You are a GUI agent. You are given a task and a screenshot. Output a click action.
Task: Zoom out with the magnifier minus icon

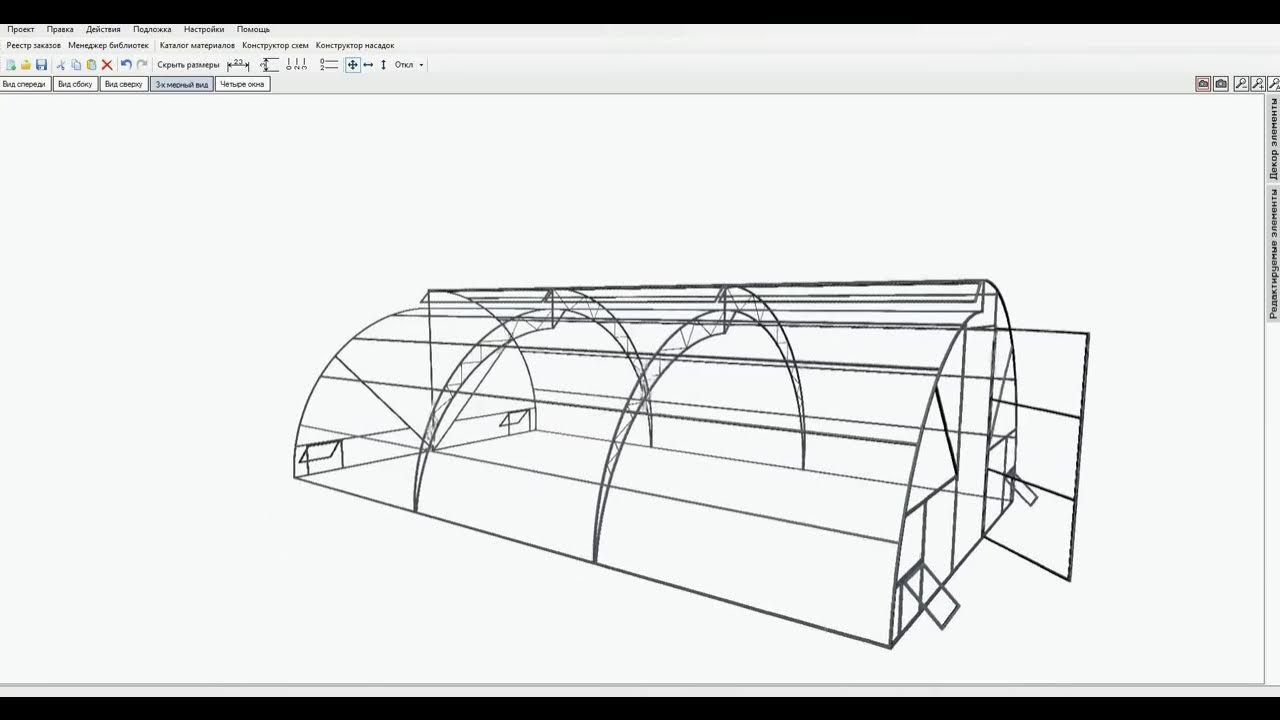coord(1241,84)
